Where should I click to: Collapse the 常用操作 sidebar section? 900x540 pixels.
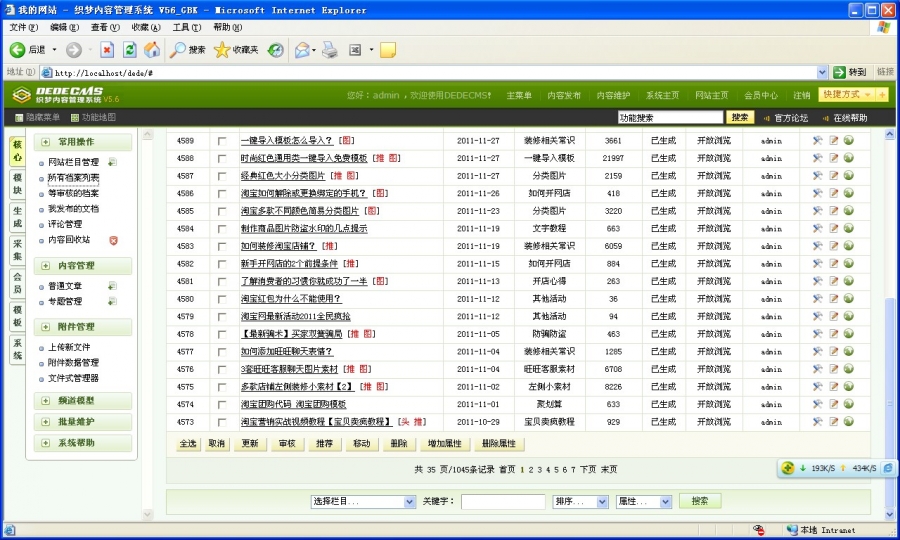click(45, 142)
